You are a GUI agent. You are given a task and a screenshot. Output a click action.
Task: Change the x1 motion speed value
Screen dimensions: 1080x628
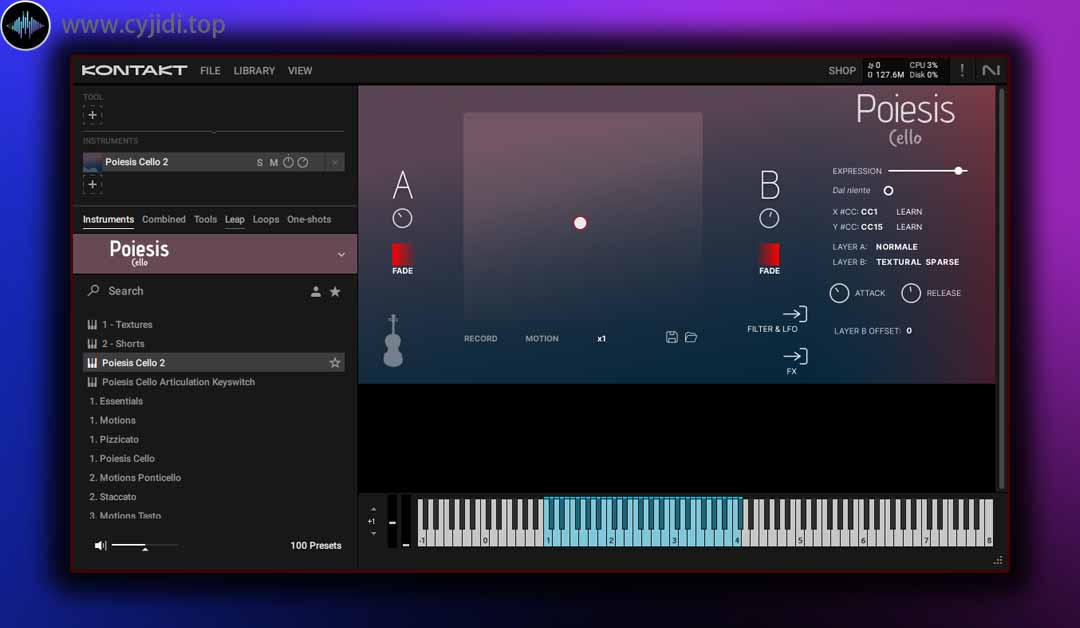pyautogui.click(x=601, y=339)
